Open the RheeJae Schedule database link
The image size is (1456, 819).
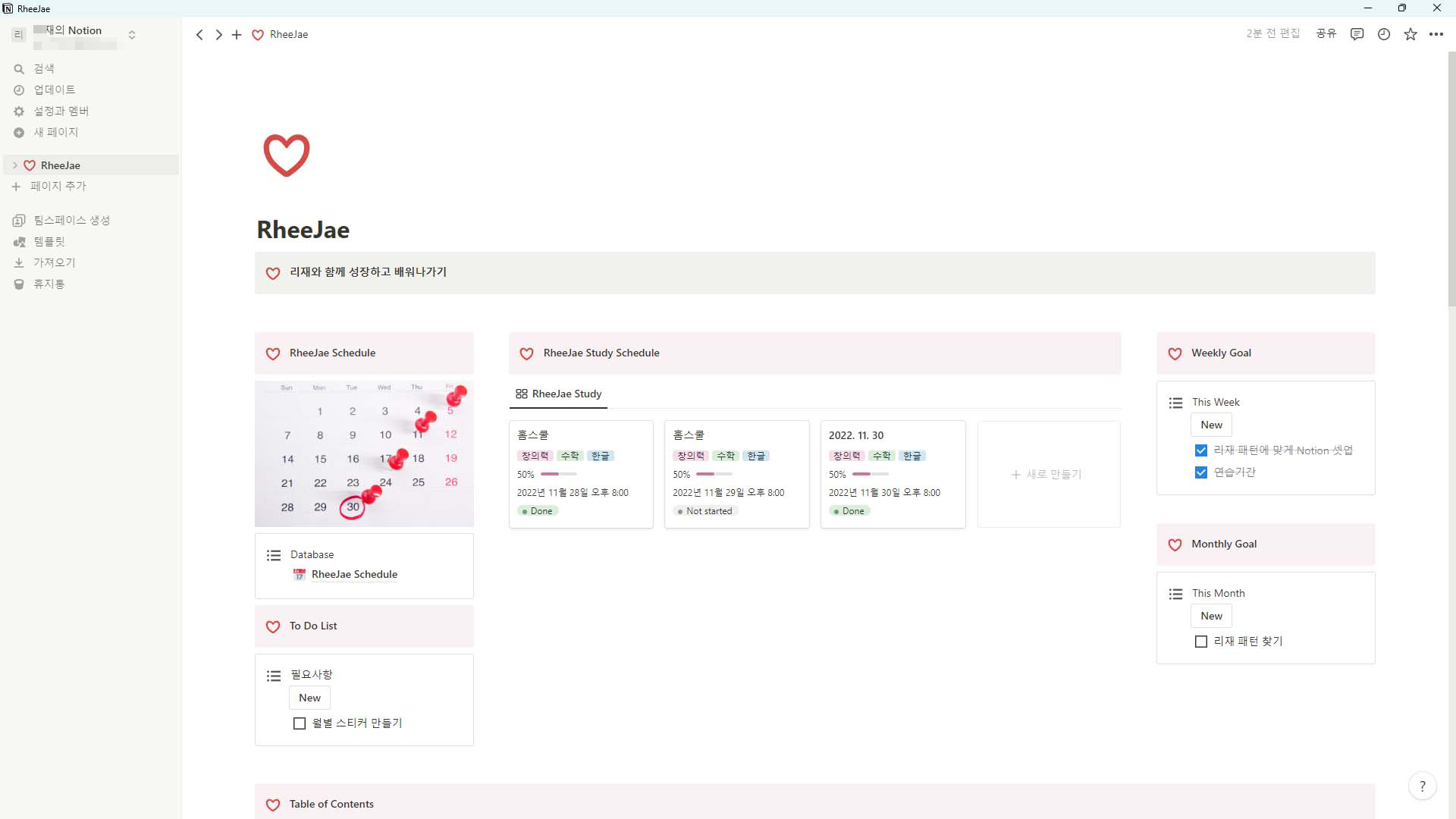(354, 575)
